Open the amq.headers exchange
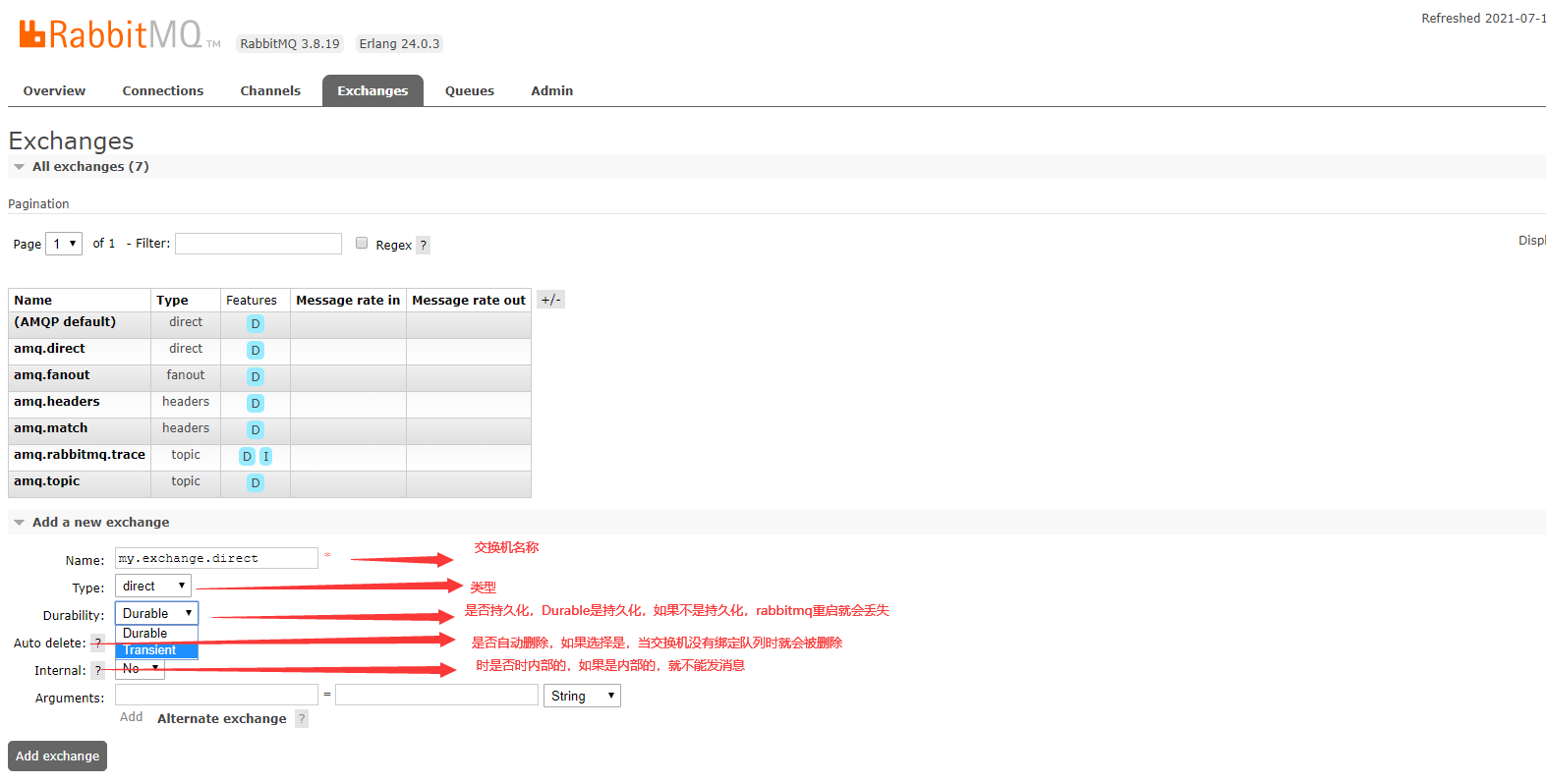 [57, 402]
